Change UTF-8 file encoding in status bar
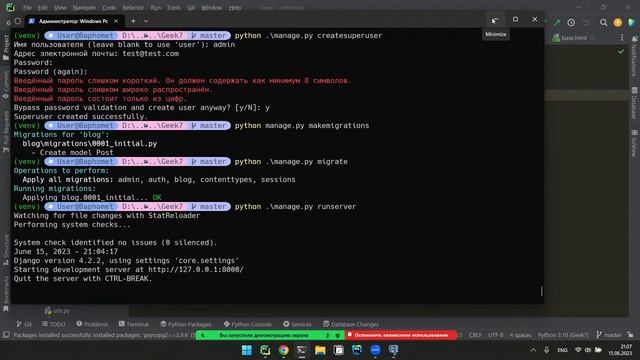Screen dimensions: 640x360 (496, 335)
